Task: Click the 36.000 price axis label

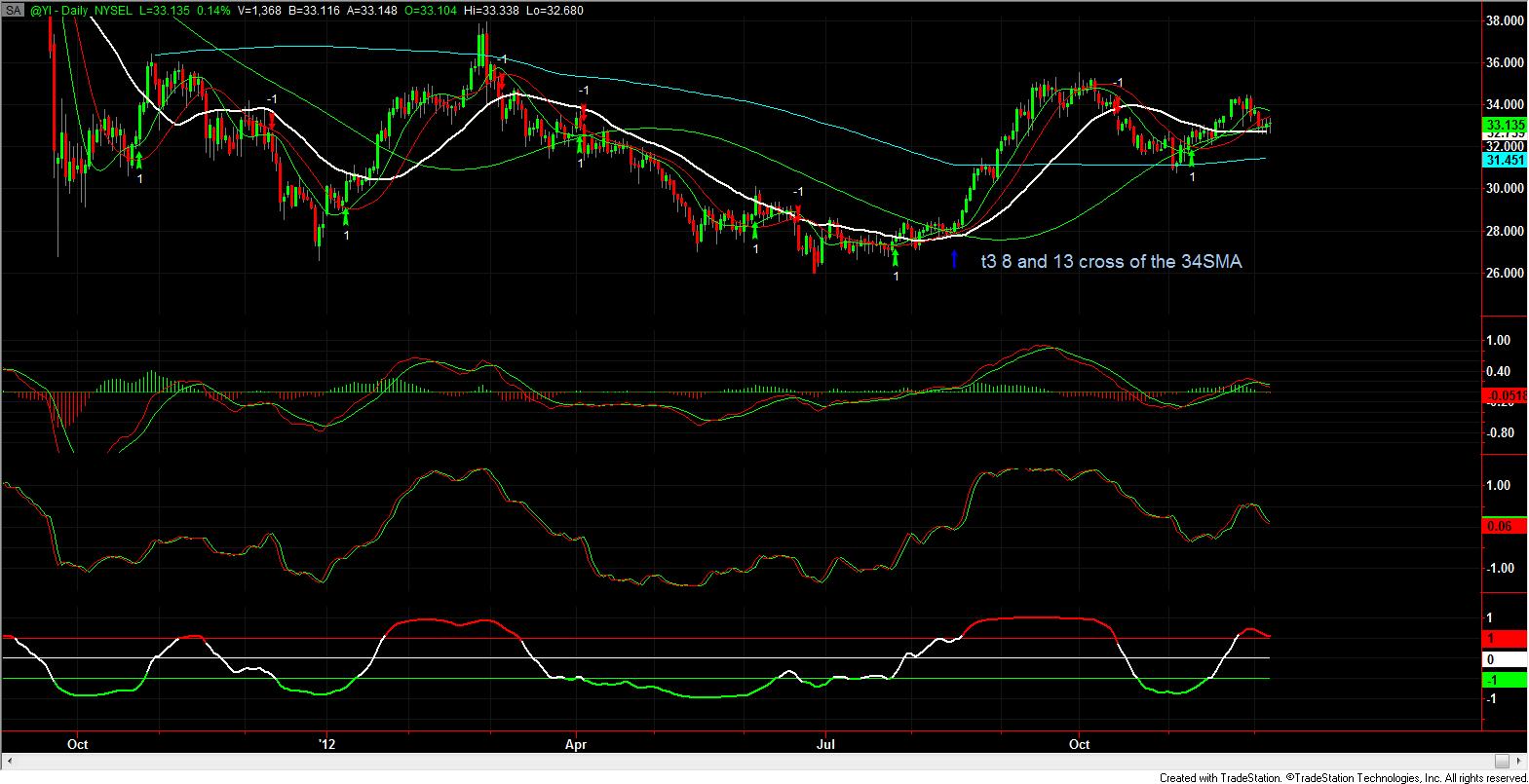Action: click(1504, 63)
